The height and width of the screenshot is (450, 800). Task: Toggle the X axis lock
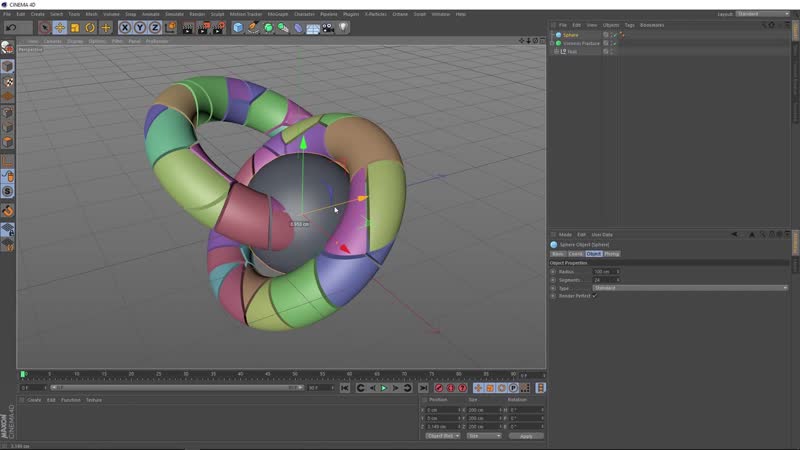coord(125,28)
